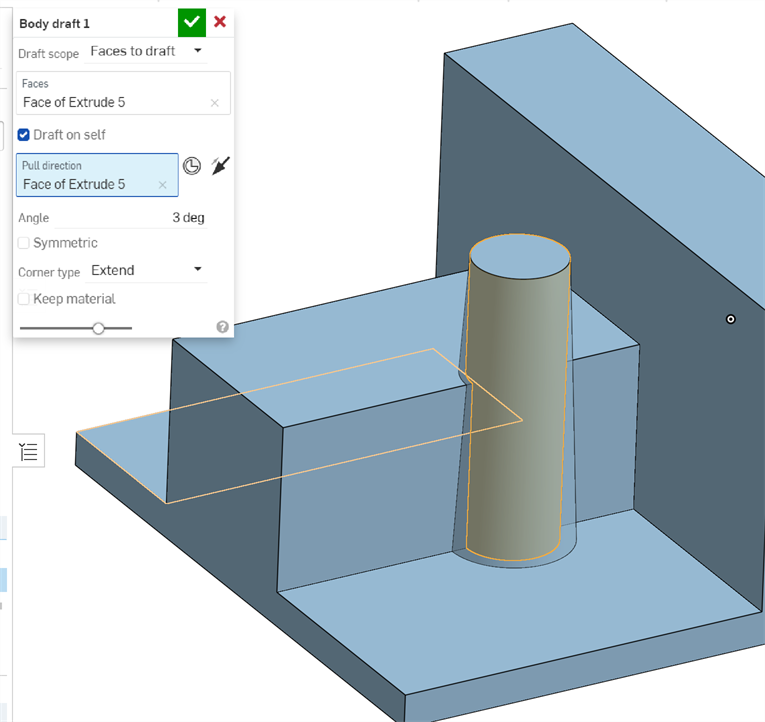The height and width of the screenshot is (722, 765).
Task: Click the mate connector icon beside Pull direction
Action: [x=192, y=166]
